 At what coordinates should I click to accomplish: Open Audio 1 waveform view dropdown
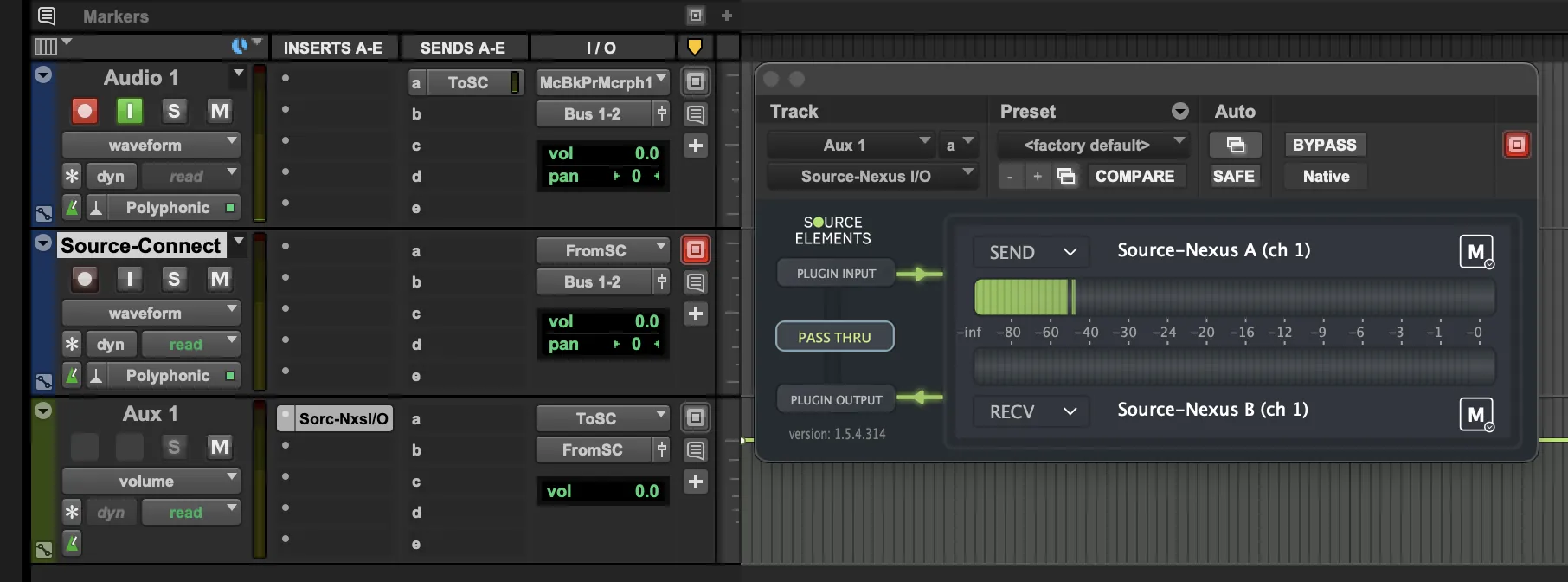(x=151, y=145)
